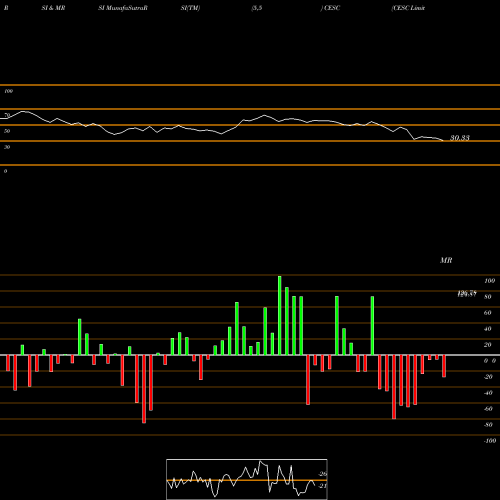The width and height of the screenshot is (500, 500).
Task: Click the '-100' label on the MR axis
Action: [490, 441]
